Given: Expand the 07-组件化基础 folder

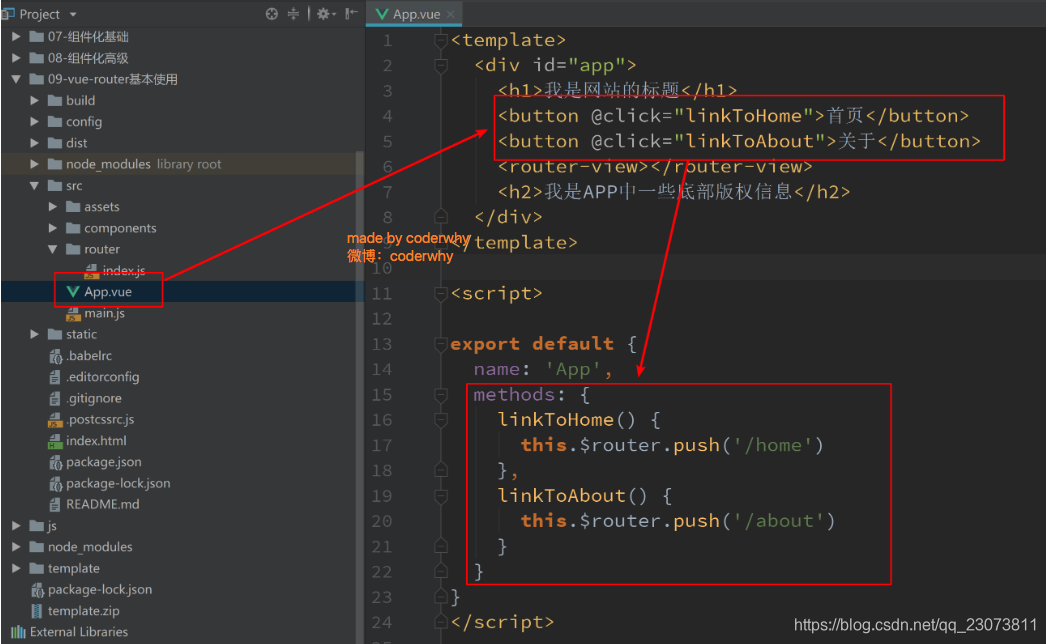Looking at the screenshot, I should pyautogui.click(x=16, y=37).
